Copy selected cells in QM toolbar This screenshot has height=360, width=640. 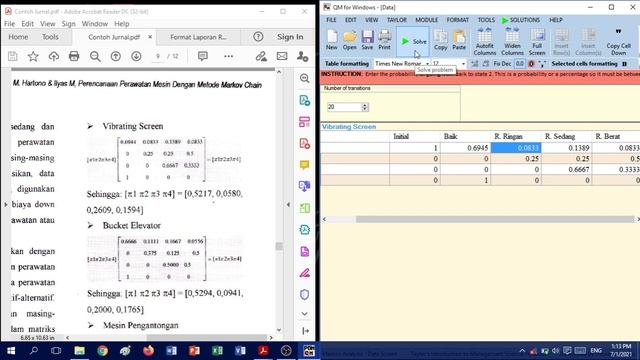[440, 40]
